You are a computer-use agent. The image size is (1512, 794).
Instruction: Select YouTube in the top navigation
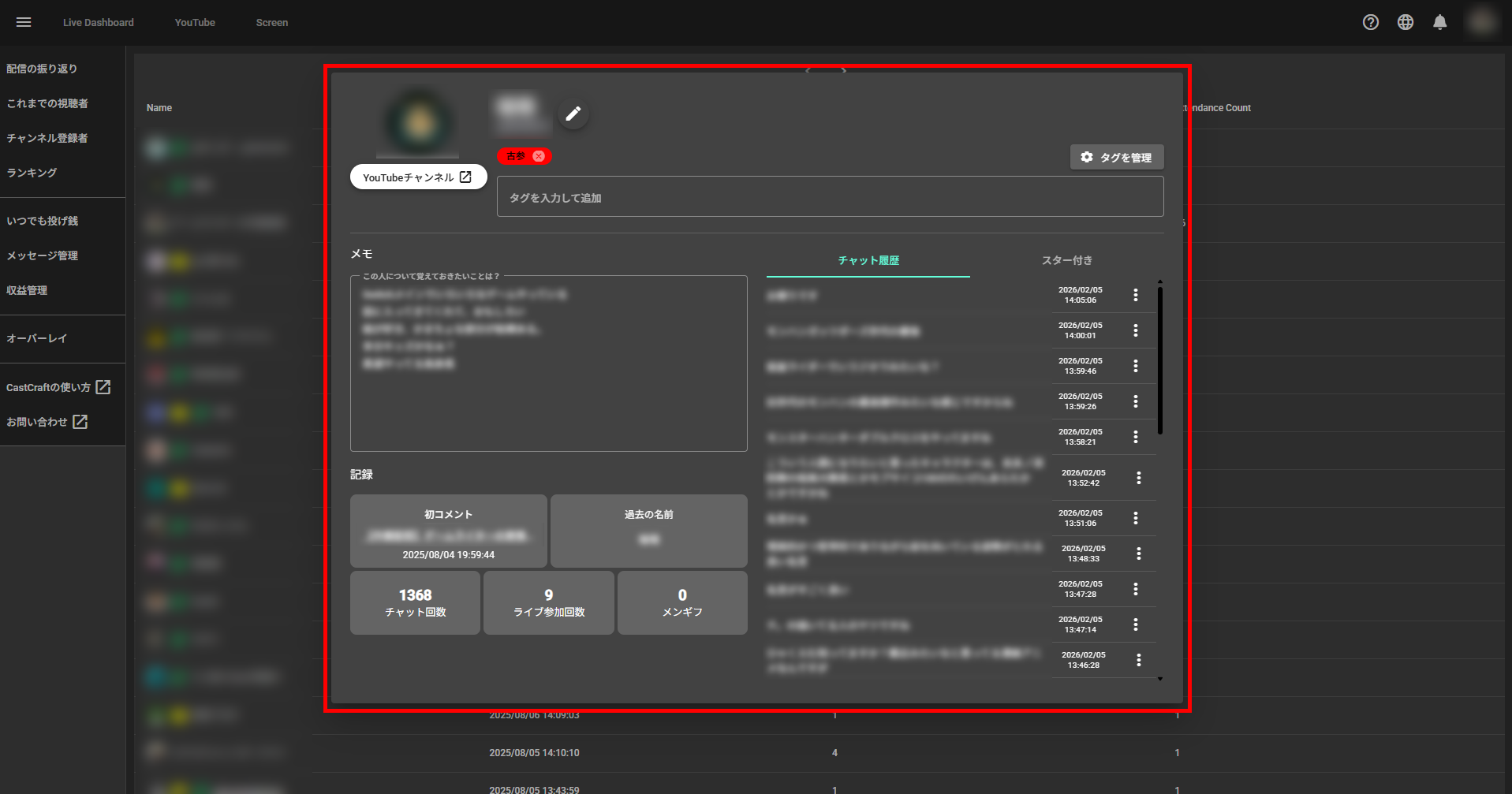coord(194,22)
